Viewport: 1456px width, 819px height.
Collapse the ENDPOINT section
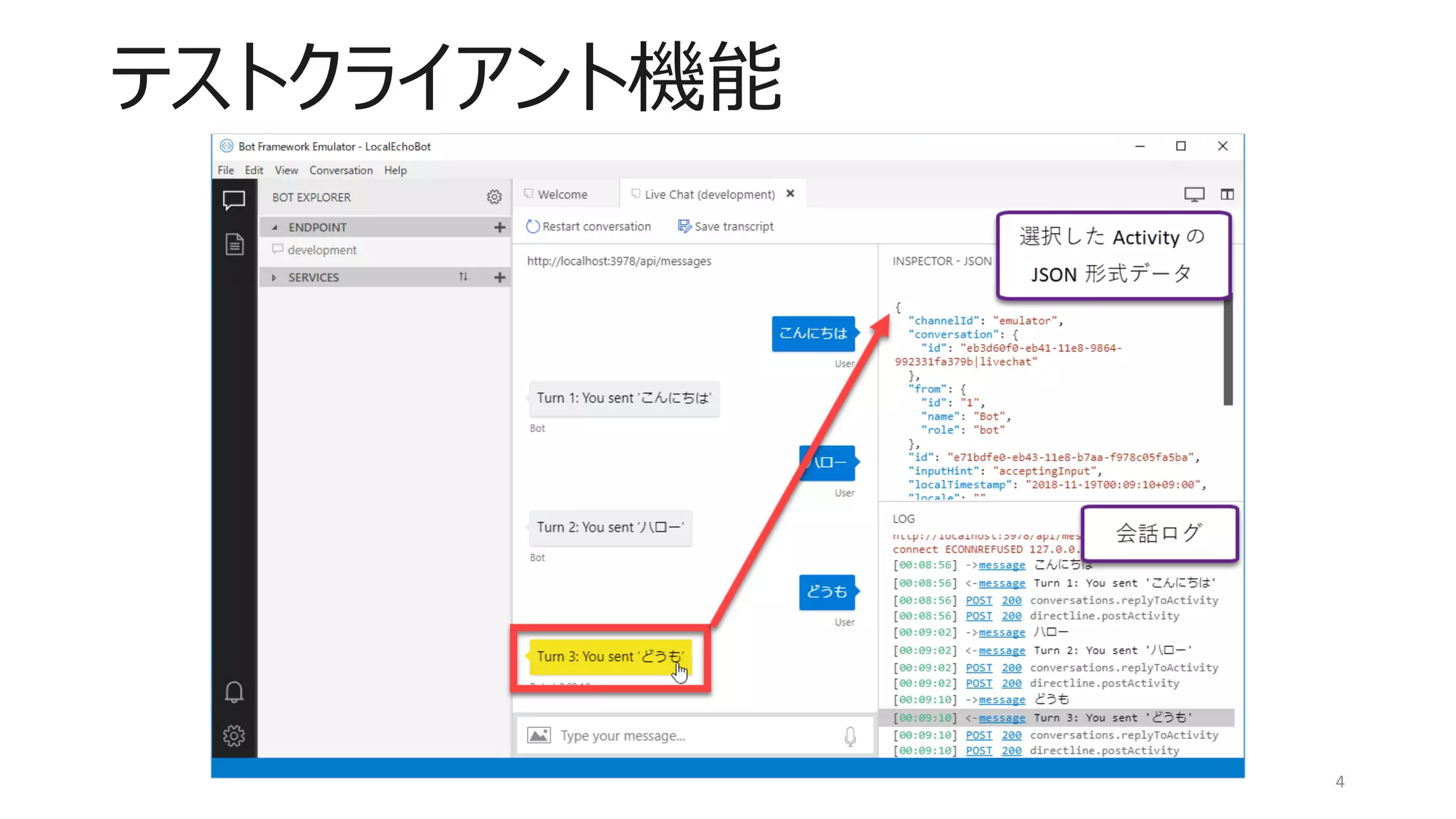pyautogui.click(x=274, y=227)
